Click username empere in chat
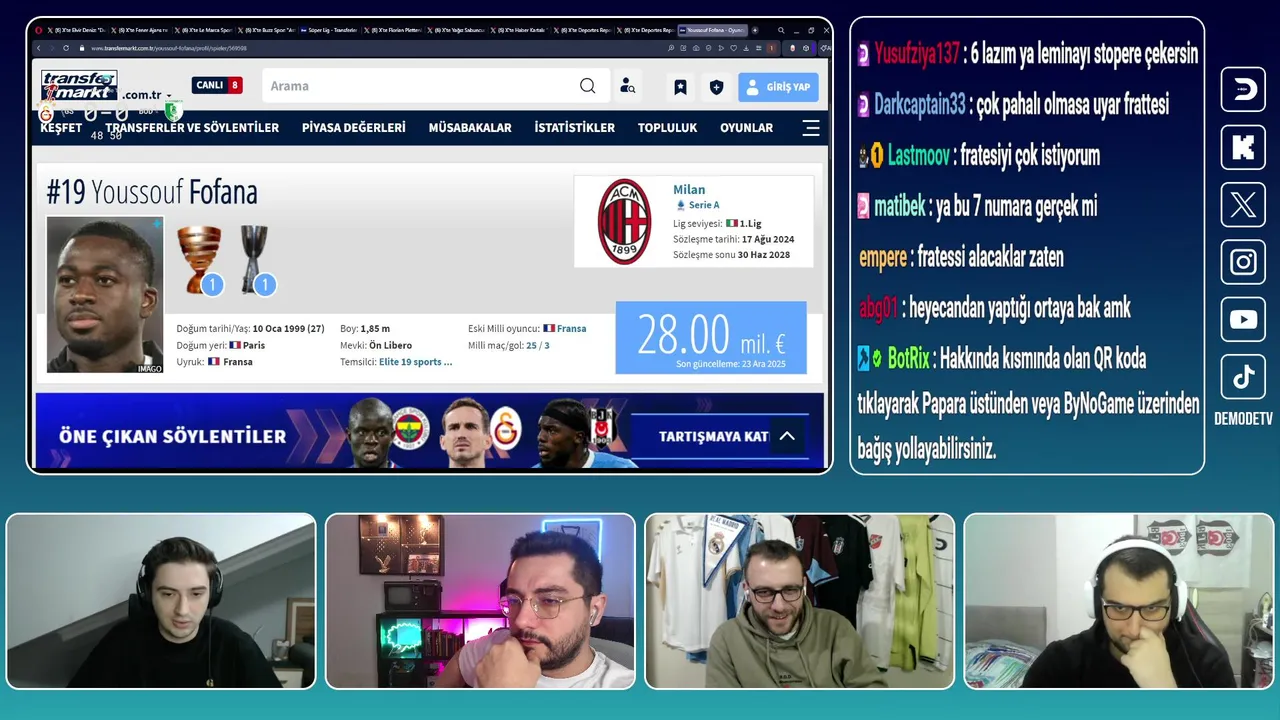 pos(883,258)
